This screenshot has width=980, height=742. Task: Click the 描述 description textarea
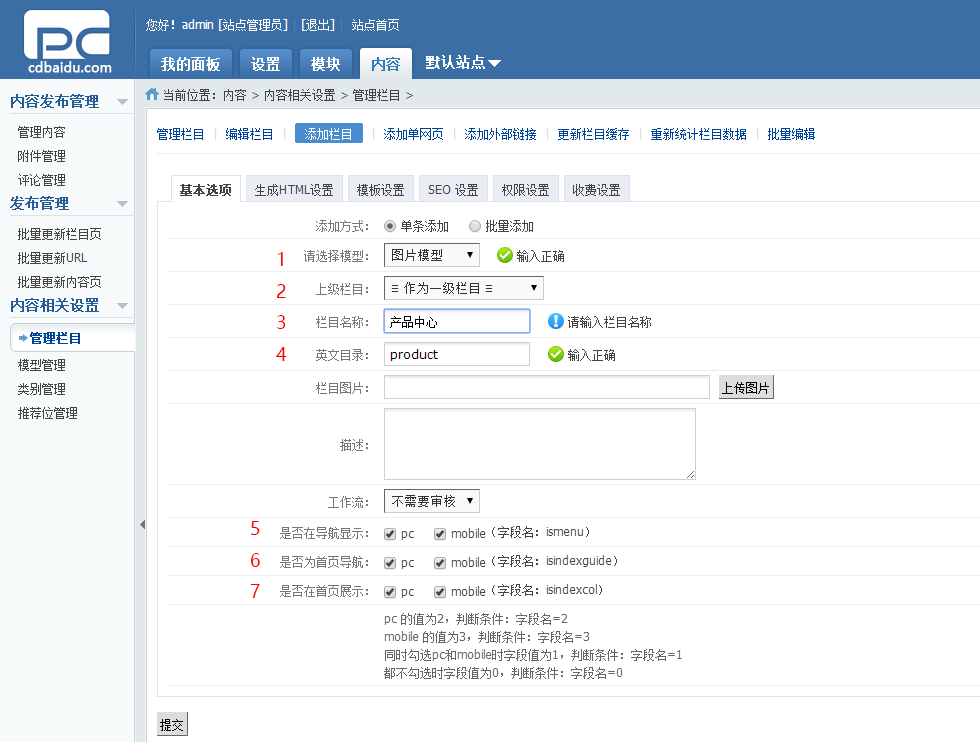coord(540,444)
